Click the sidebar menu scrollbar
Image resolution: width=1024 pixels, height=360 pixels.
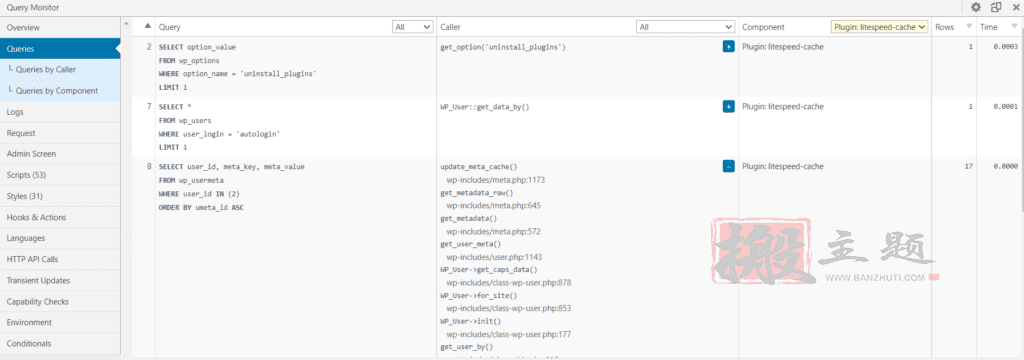(x=126, y=186)
